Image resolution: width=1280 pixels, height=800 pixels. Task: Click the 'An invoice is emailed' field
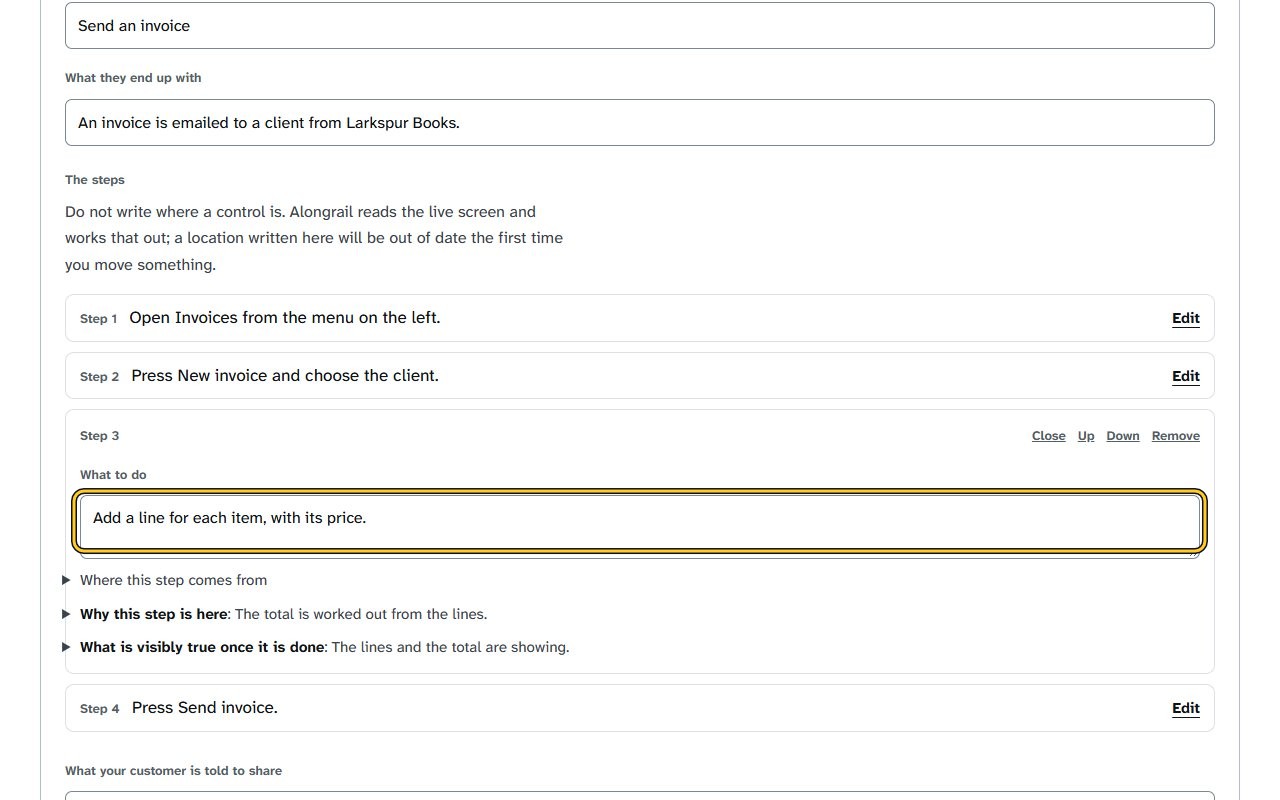[x=640, y=123]
